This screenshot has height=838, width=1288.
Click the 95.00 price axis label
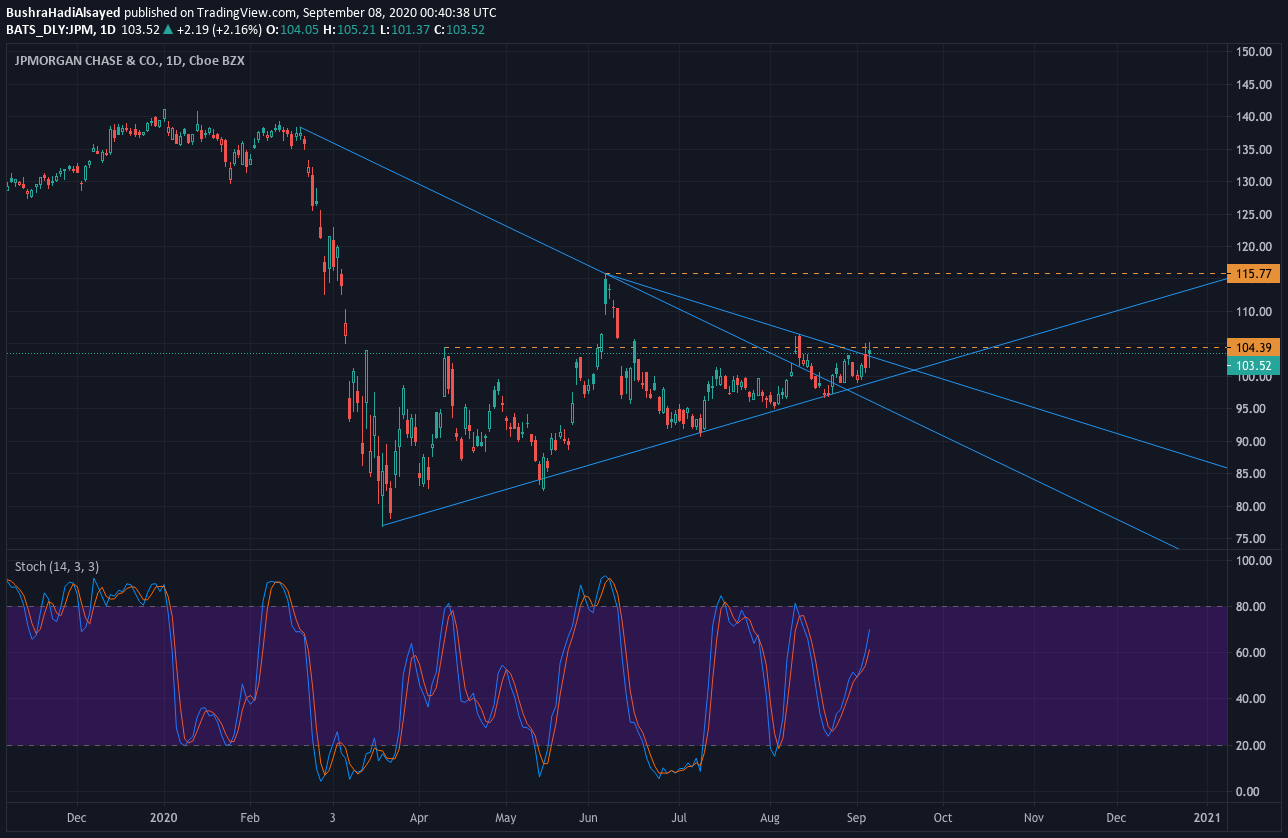(1253, 409)
